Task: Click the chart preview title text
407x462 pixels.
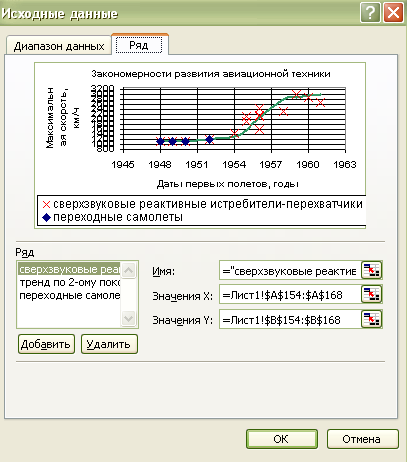Action: tap(211, 74)
